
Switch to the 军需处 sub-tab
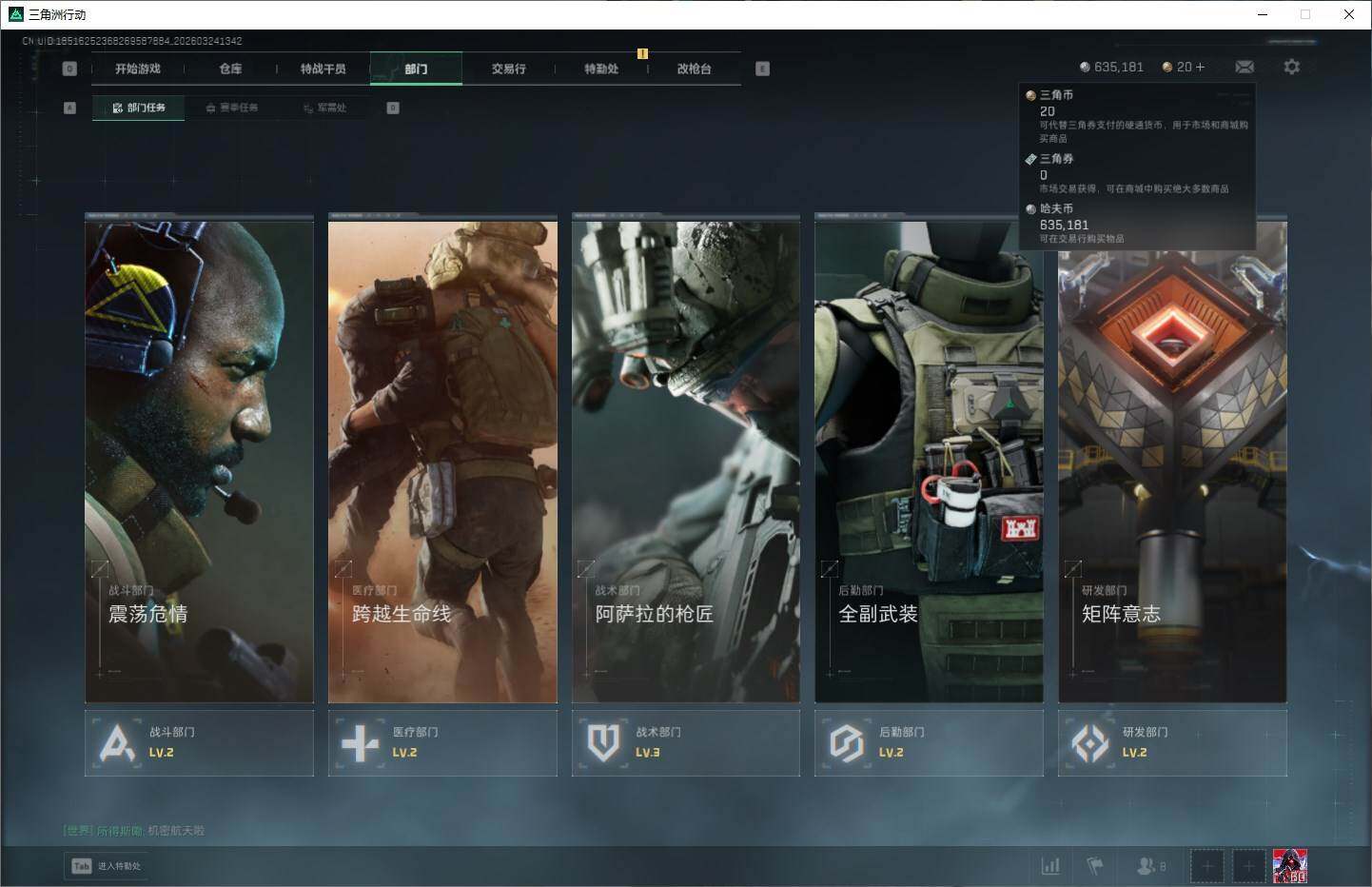point(324,108)
